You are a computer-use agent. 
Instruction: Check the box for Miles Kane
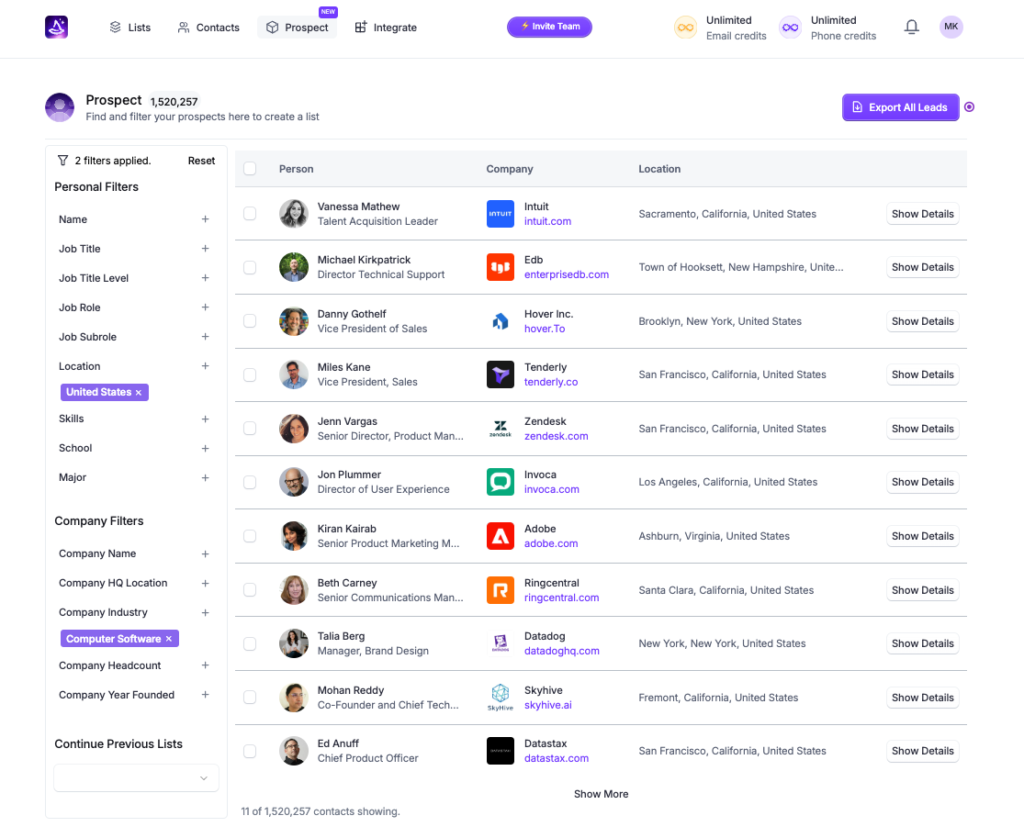pyautogui.click(x=249, y=374)
